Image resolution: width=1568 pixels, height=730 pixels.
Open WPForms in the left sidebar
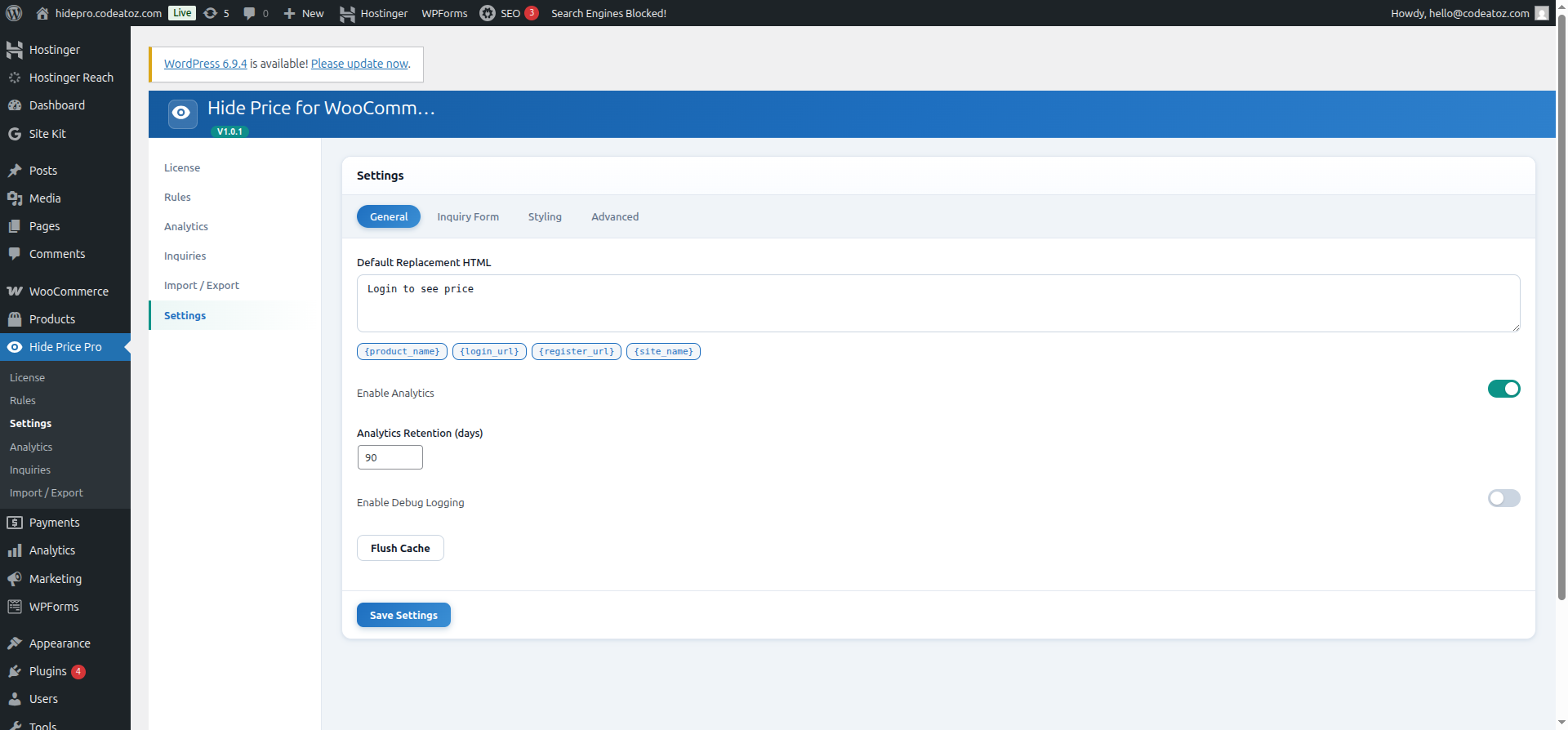(x=65, y=607)
